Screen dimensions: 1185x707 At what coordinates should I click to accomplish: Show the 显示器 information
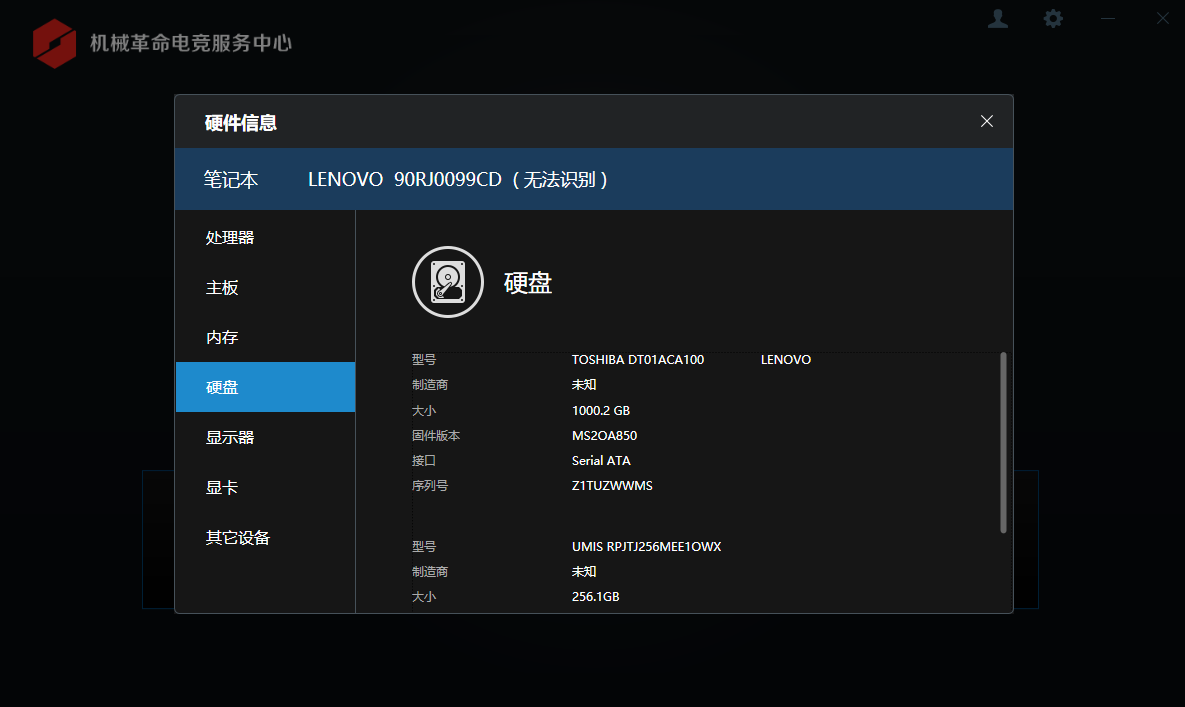click(265, 437)
